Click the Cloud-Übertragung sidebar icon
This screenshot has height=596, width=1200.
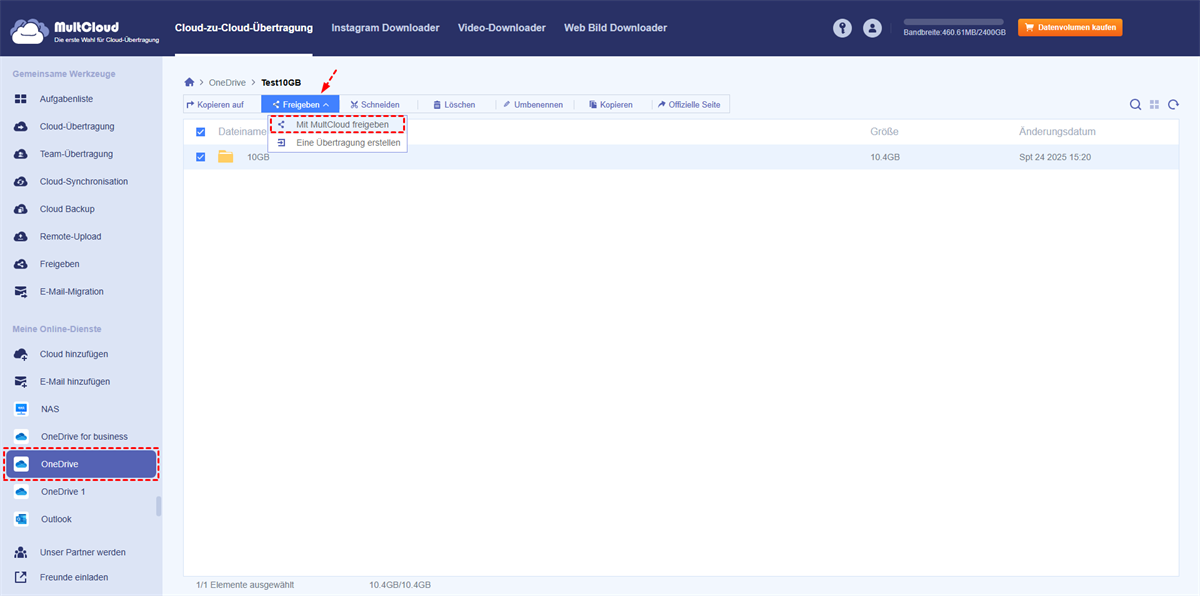[21, 127]
